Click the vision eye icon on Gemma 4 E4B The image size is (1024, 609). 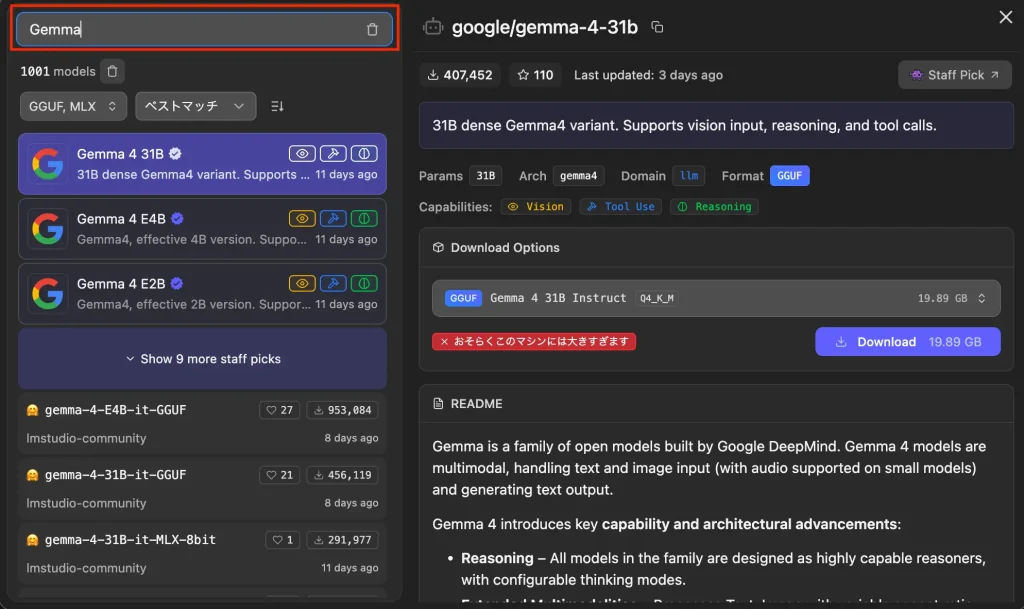(x=302, y=218)
